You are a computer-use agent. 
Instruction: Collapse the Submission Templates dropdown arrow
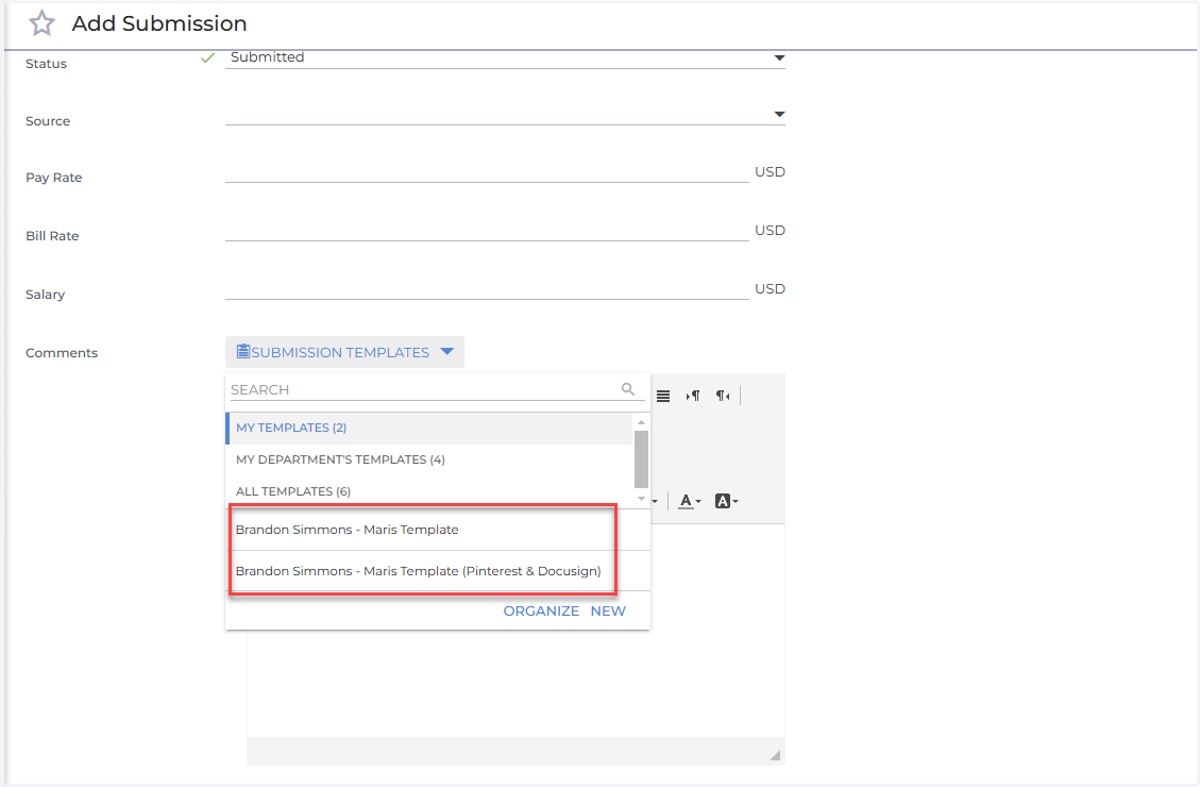click(447, 352)
